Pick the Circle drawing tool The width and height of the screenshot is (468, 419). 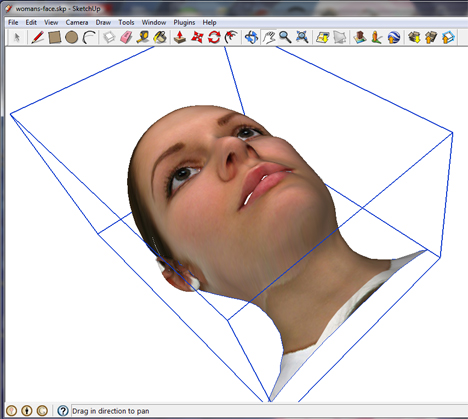coord(71,37)
